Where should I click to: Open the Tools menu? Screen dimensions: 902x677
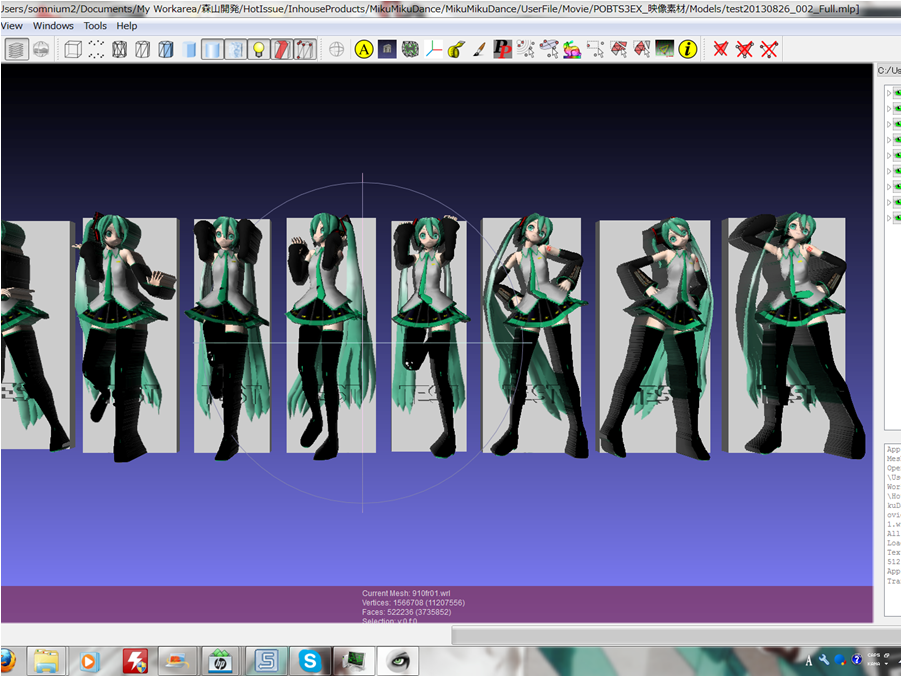pos(95,25)
